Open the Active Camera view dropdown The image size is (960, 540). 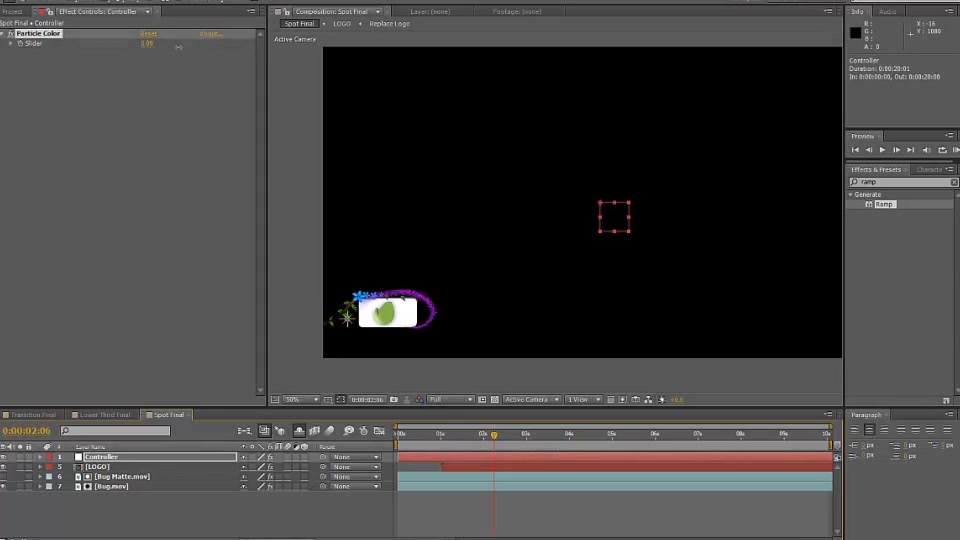pyautogui.click(x=531, y=400)
